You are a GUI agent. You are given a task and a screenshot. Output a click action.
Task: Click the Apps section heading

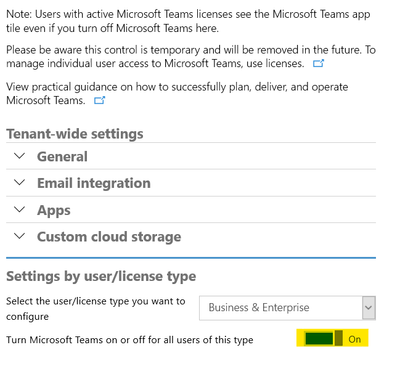[54, 210]
